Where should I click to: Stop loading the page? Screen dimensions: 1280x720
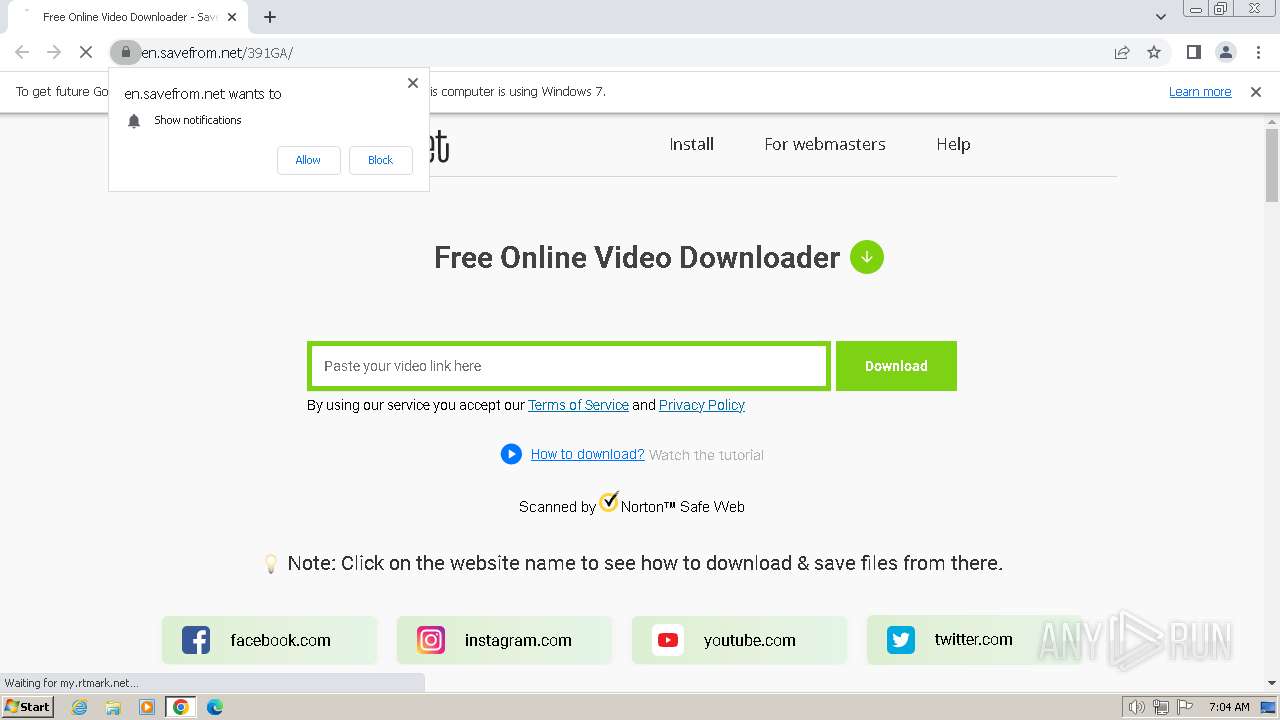[86, 52]
